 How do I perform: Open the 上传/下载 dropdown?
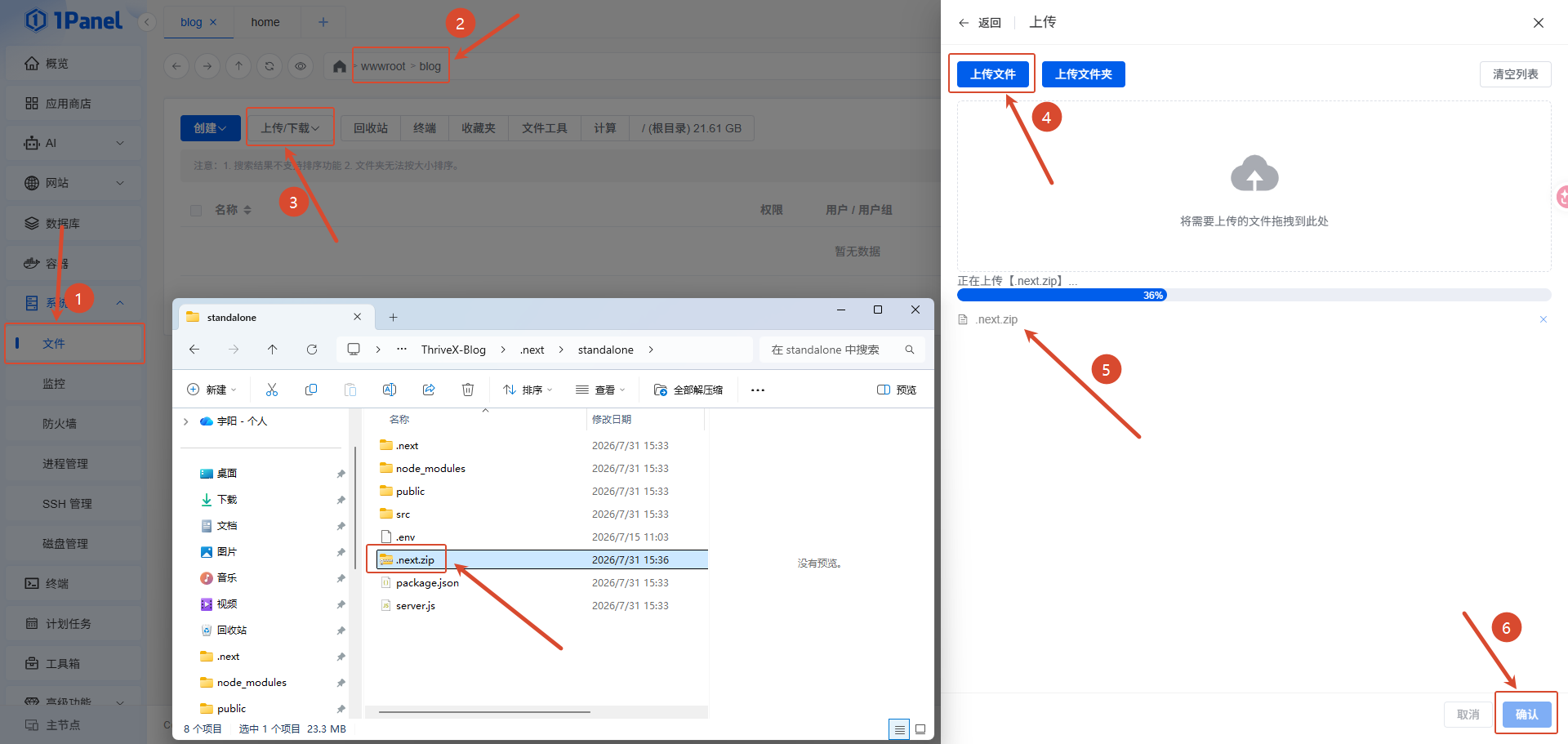[290, 128]
